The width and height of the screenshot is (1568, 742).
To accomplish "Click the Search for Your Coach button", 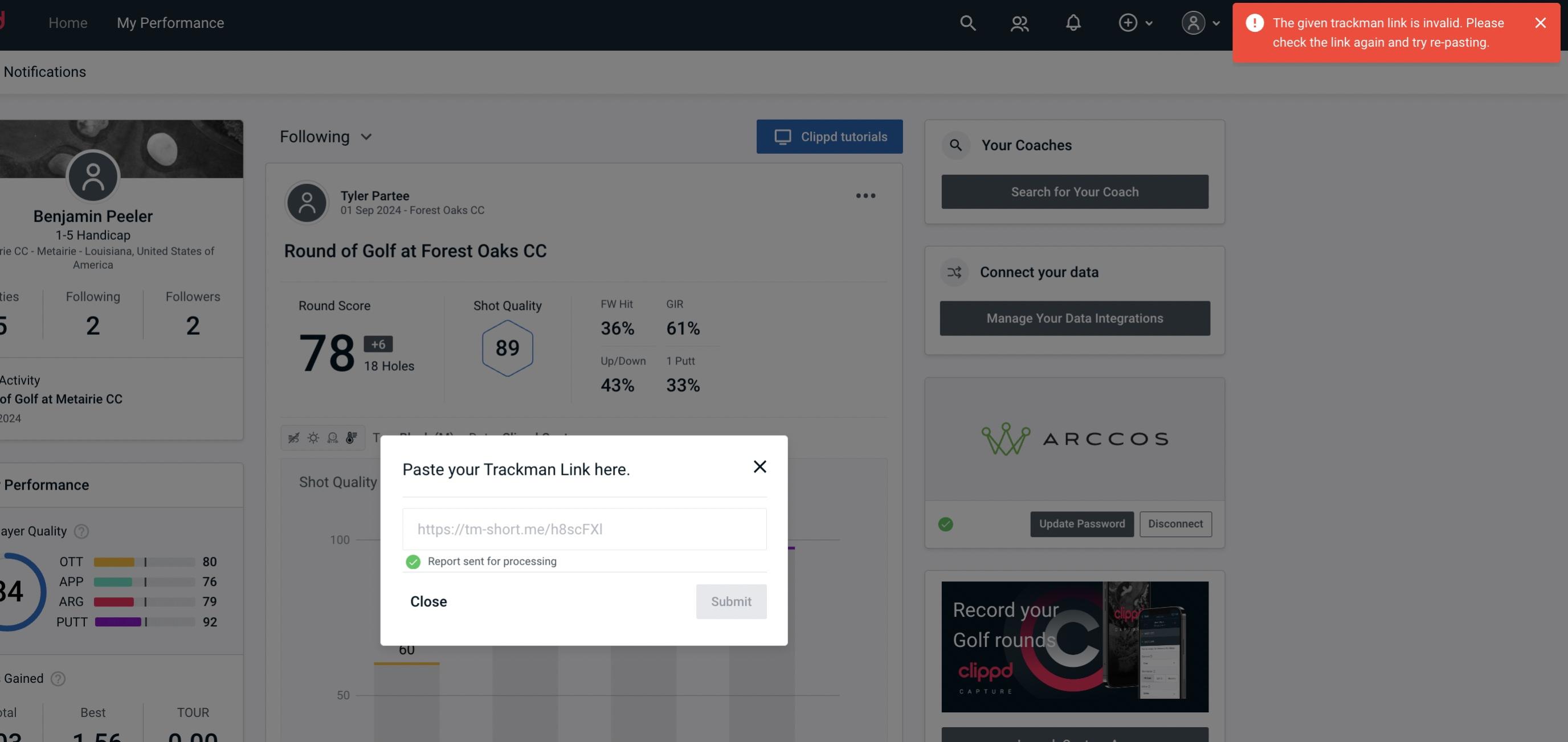I will tap(1075, 192).
